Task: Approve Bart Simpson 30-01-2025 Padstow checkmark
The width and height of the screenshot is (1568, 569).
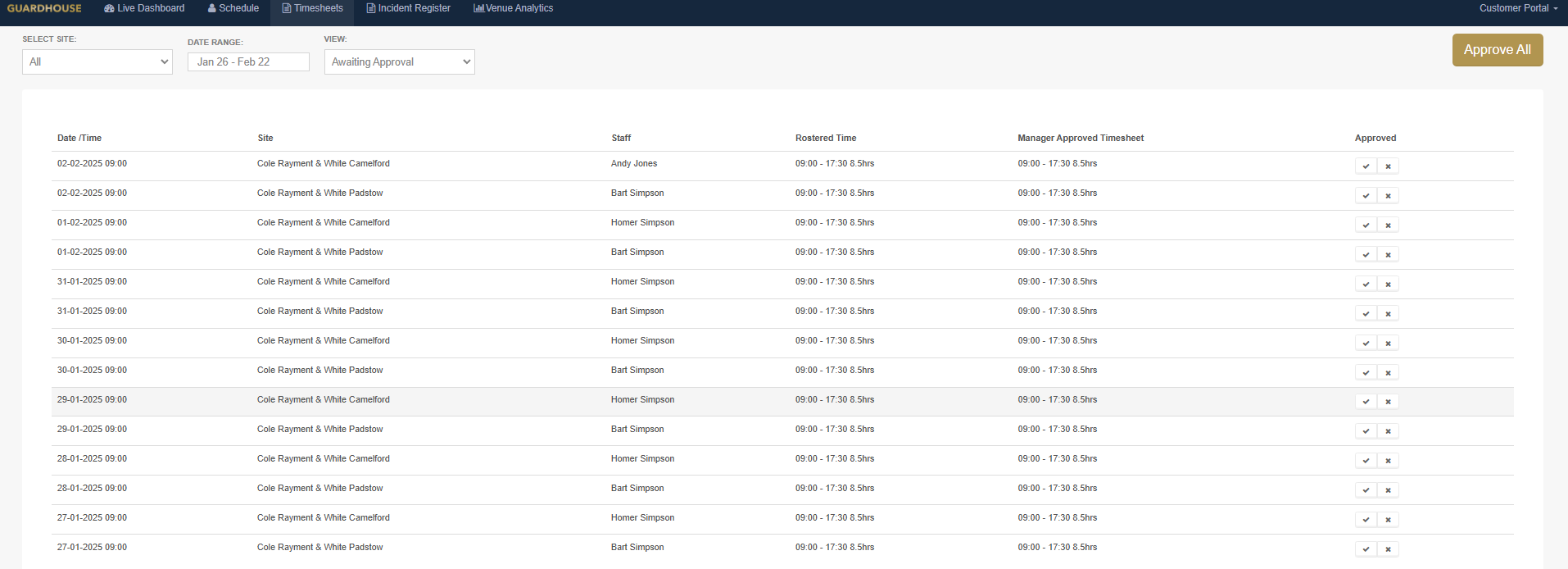Action: [1366, 373]
